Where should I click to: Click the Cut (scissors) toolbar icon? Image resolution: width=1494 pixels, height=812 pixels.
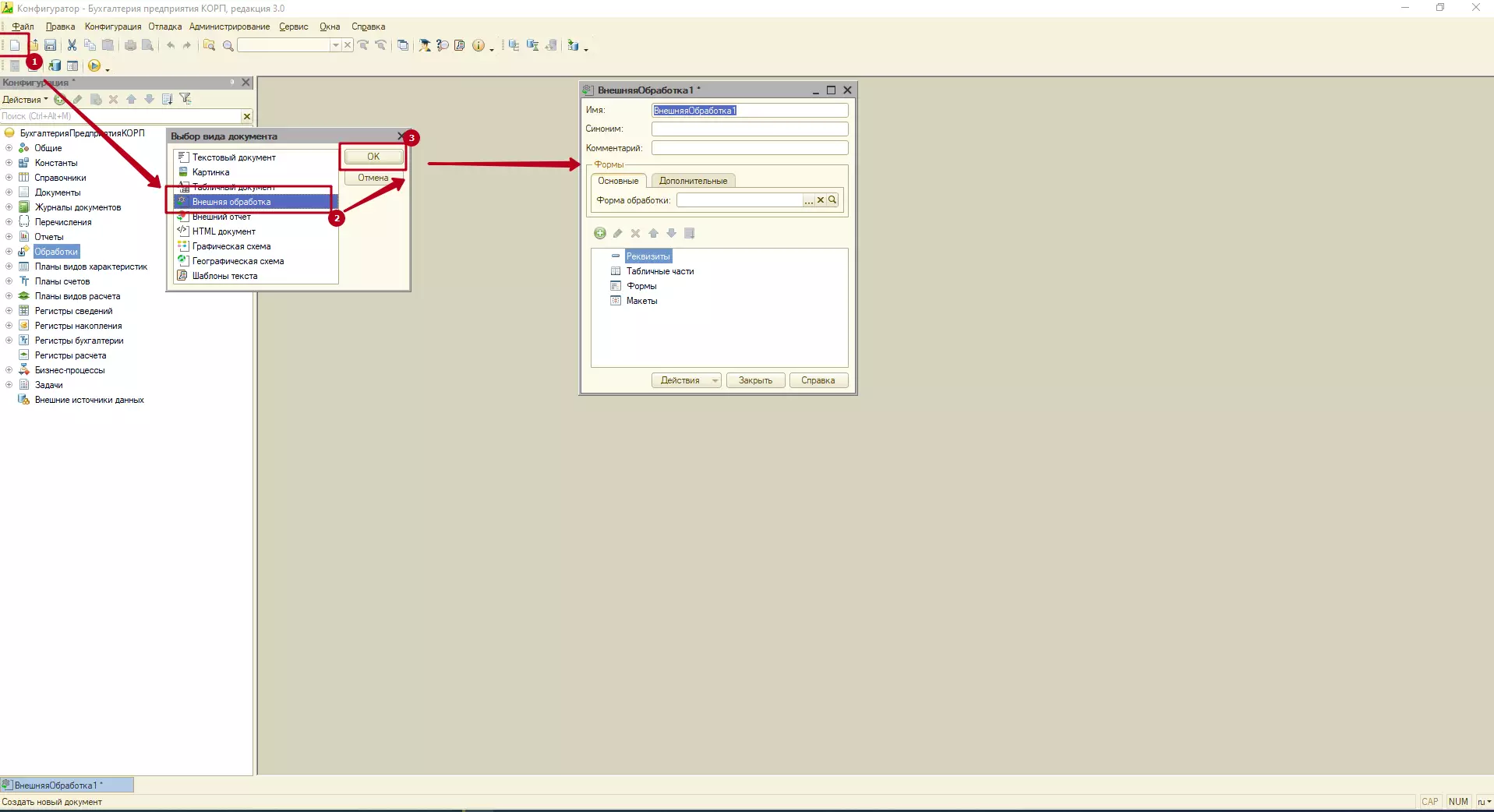click(x=72, y=45)
